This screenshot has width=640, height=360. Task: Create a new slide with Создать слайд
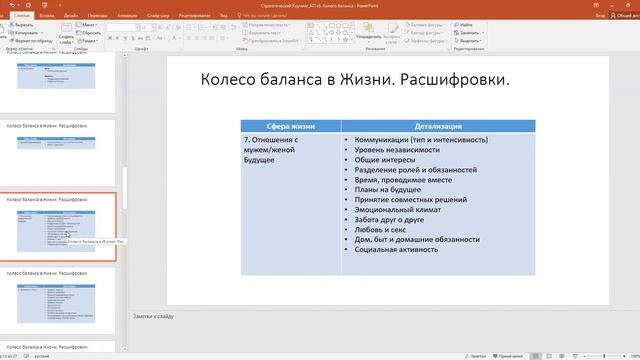tap(66, 34)
